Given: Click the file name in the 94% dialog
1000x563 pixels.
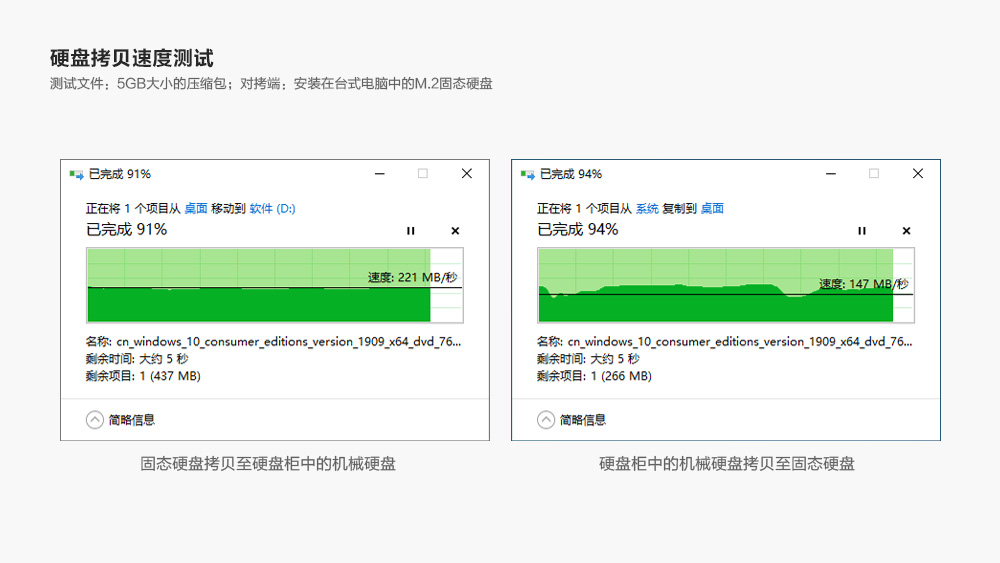Looking at the screenshot, I should point(740,342).
